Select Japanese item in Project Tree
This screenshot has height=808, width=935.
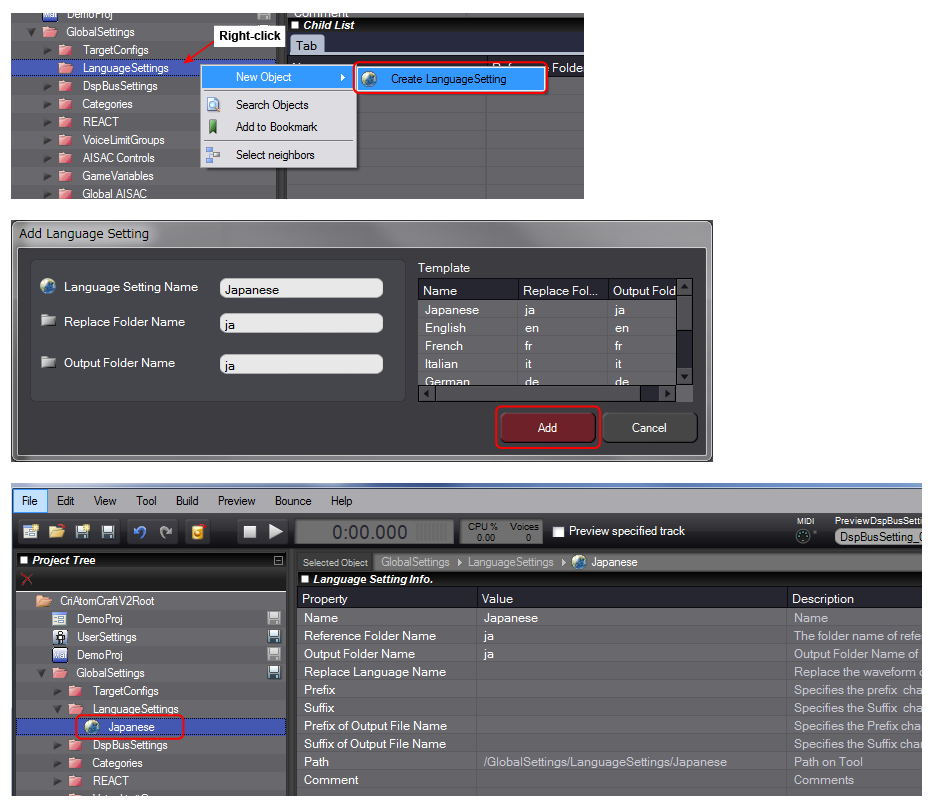131,727
